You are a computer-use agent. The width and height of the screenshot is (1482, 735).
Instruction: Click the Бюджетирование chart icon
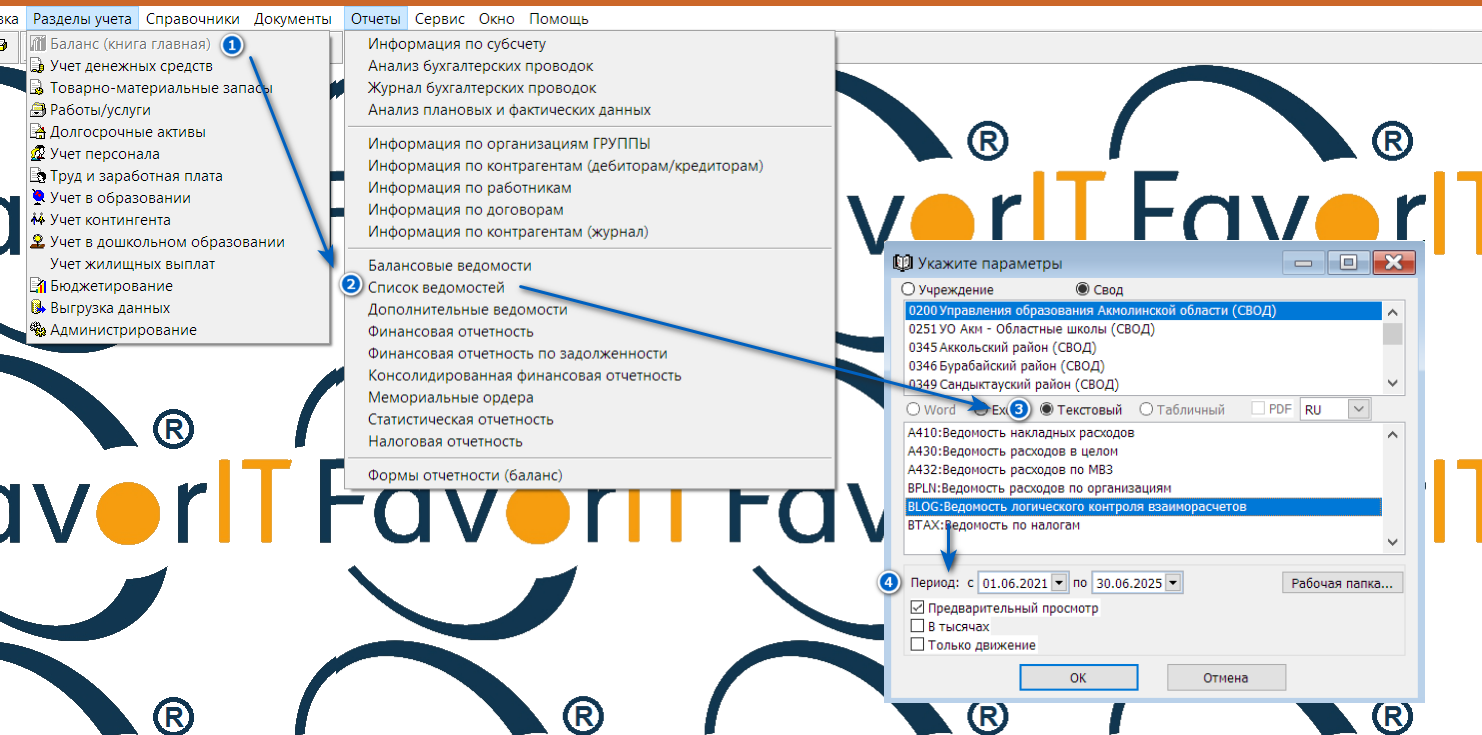[38, 286]
